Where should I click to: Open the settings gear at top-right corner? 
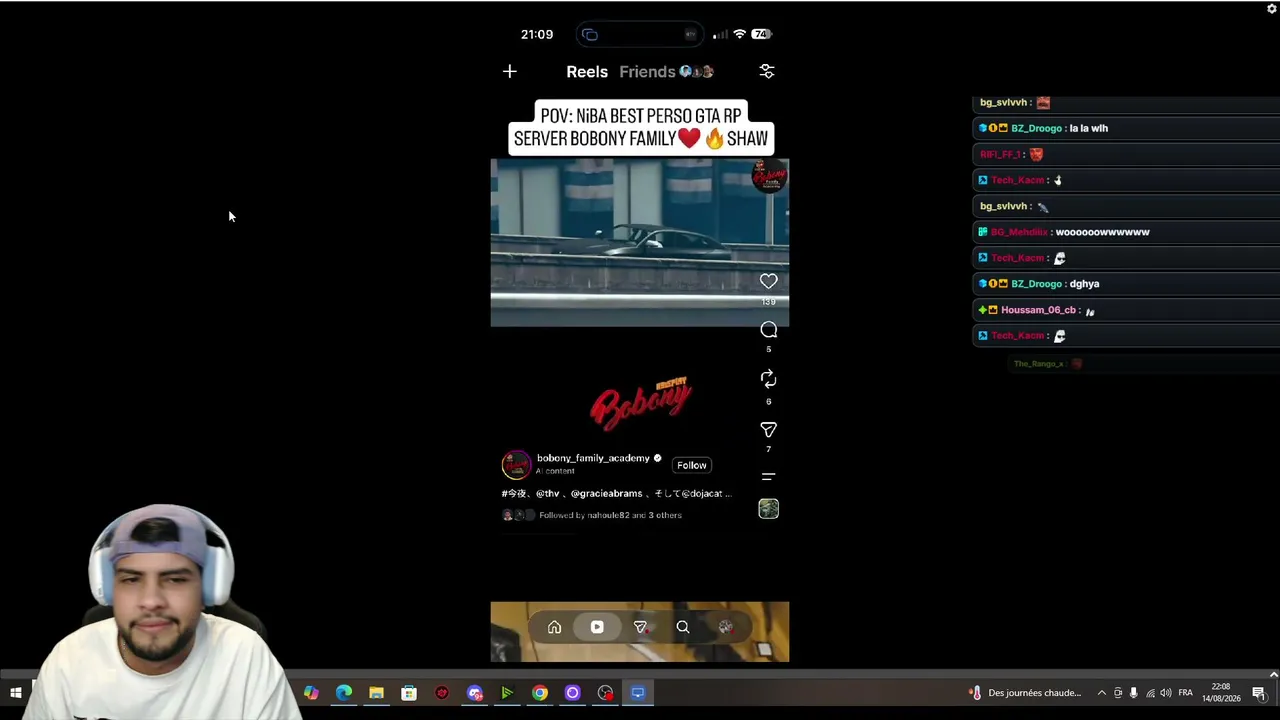tap(1272, 8)
